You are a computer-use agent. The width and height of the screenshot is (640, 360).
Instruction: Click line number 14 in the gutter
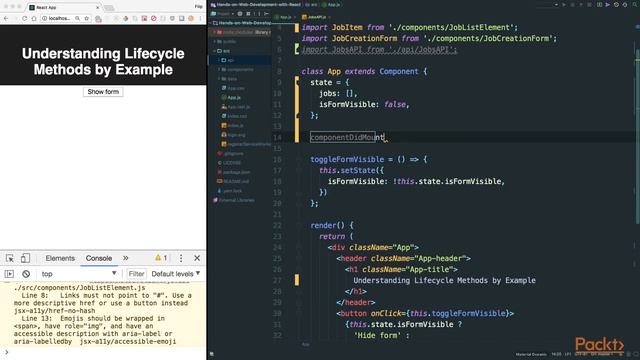[278, 138]
